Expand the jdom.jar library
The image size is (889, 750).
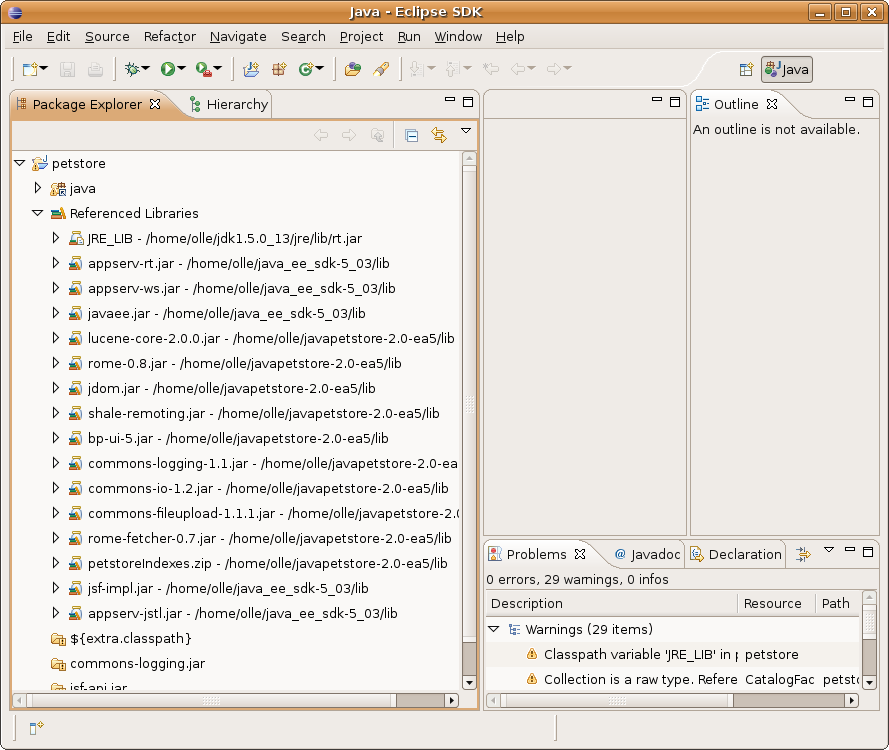(x=56, y=388)
